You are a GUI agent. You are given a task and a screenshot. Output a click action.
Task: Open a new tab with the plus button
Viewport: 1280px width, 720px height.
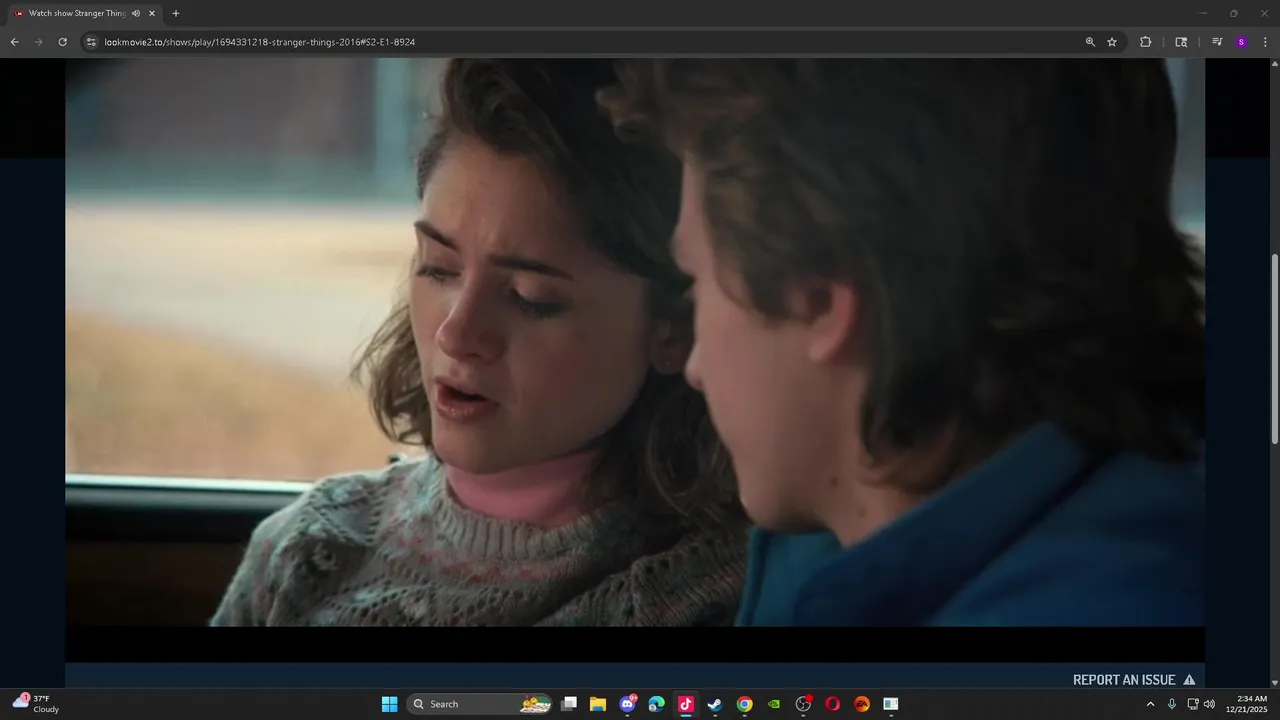coord(176,13)
